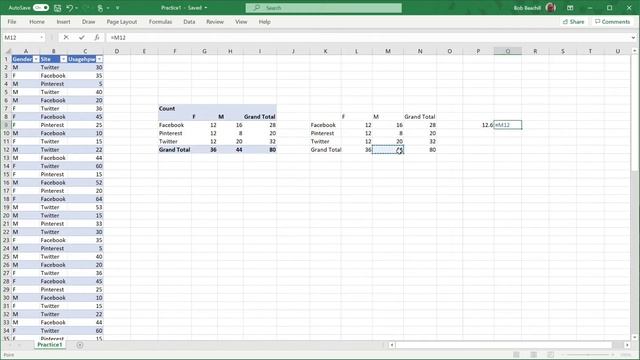Open the File menu

click(x=12, y=22)
